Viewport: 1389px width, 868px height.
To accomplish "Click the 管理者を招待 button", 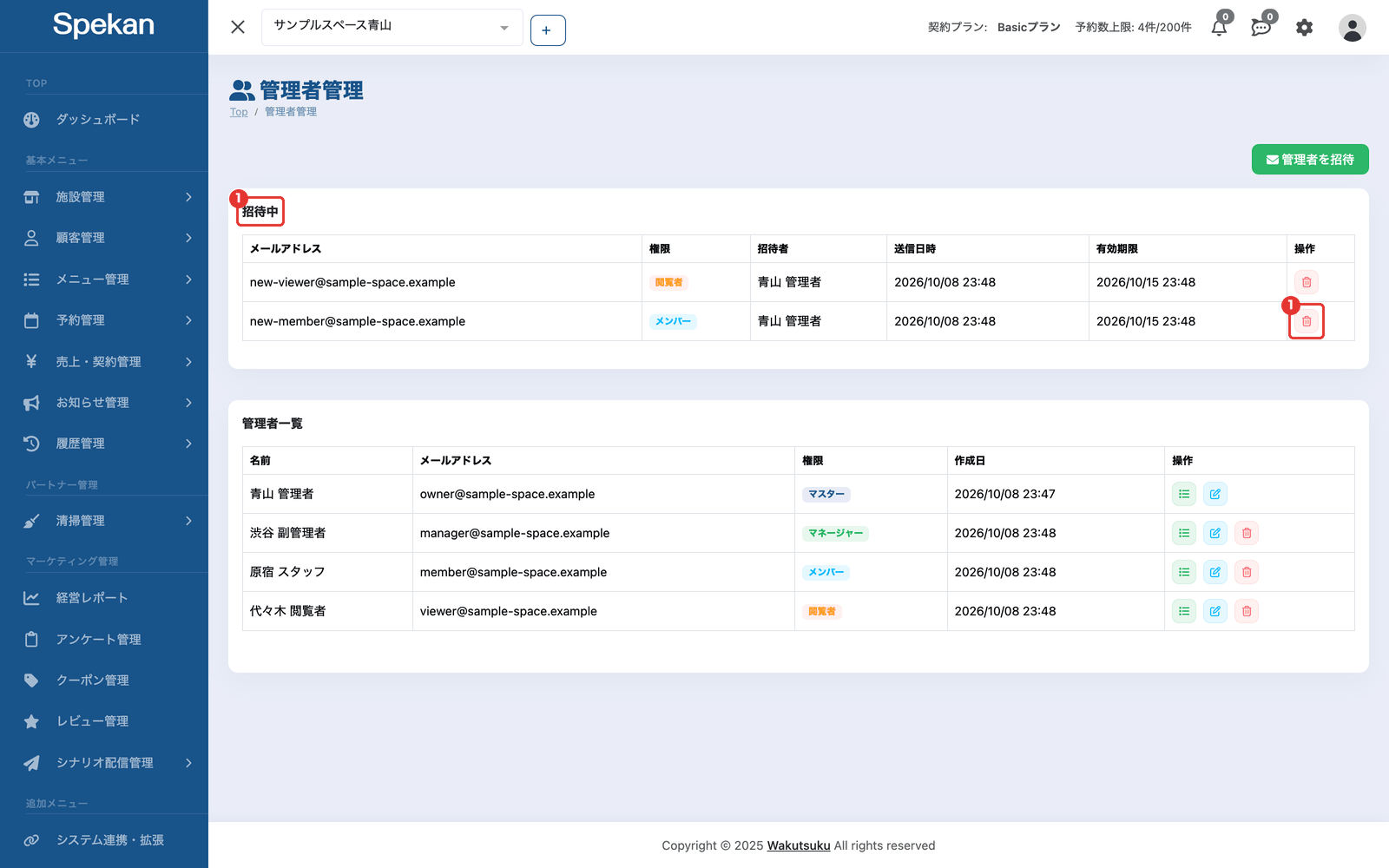I will coord(1310,160).
